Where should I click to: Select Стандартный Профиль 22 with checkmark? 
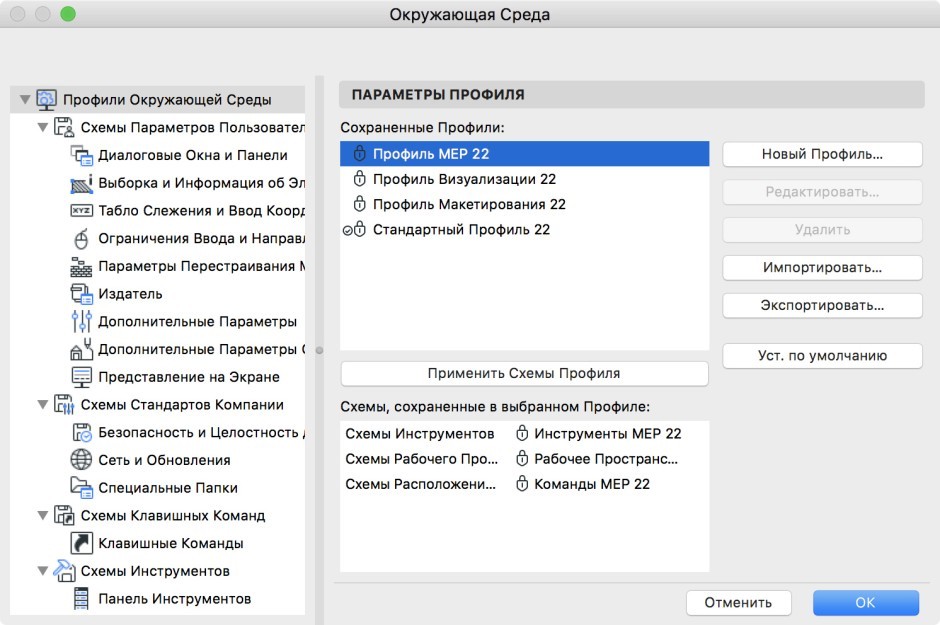[x=461, y=230]
